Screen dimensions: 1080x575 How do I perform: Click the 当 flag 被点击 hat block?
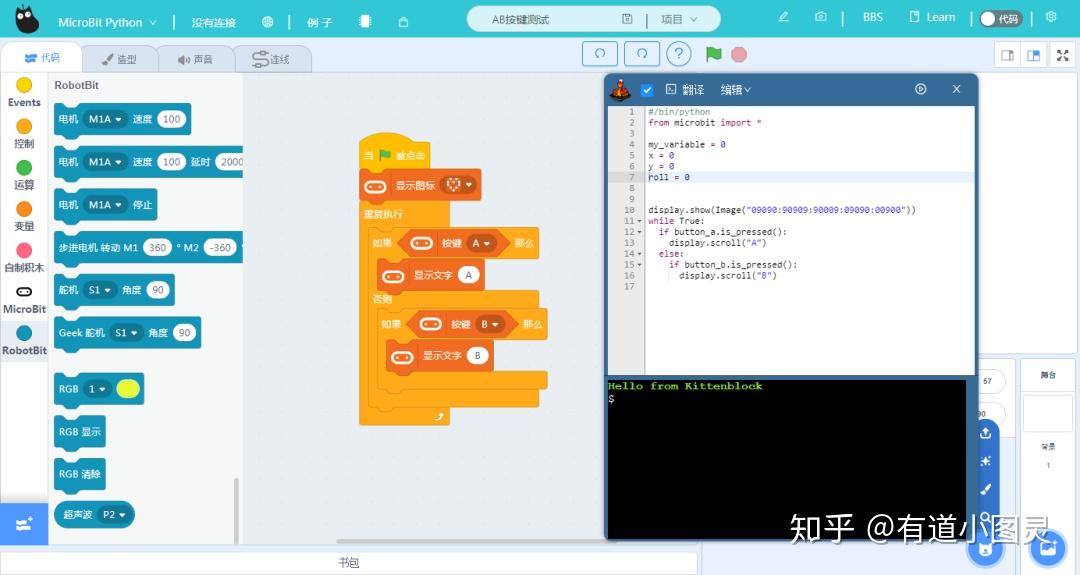pyautogui.click(x=394, y=151)
